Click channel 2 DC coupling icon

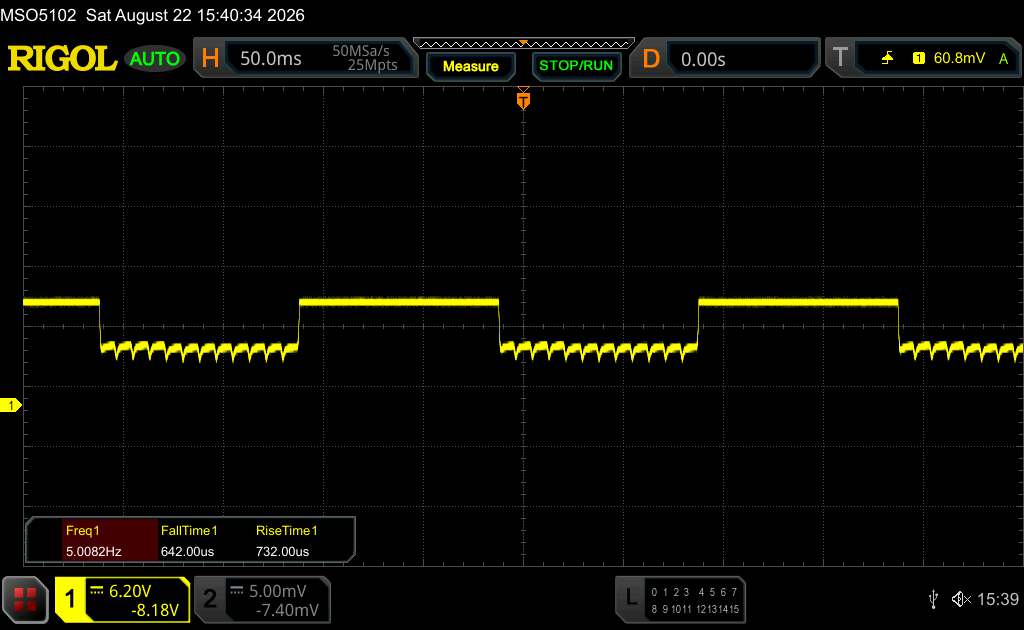237,590
